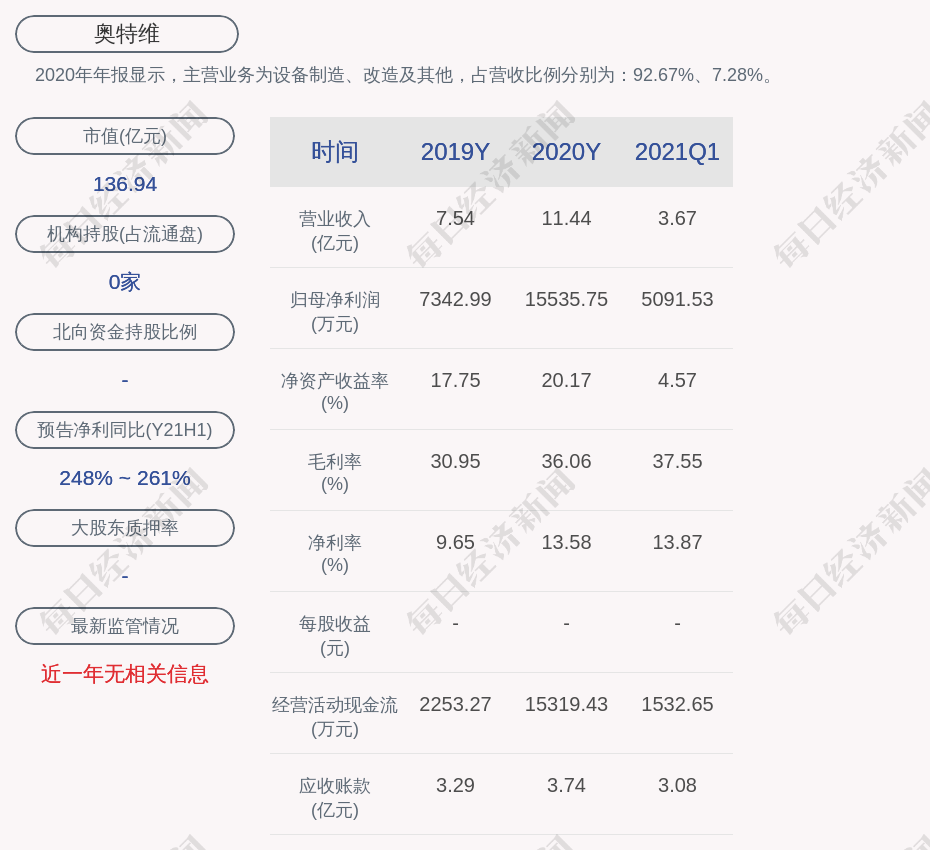
Task: Click the 机构持股(占流通盘) label
Action: click(x=125, y=234)
